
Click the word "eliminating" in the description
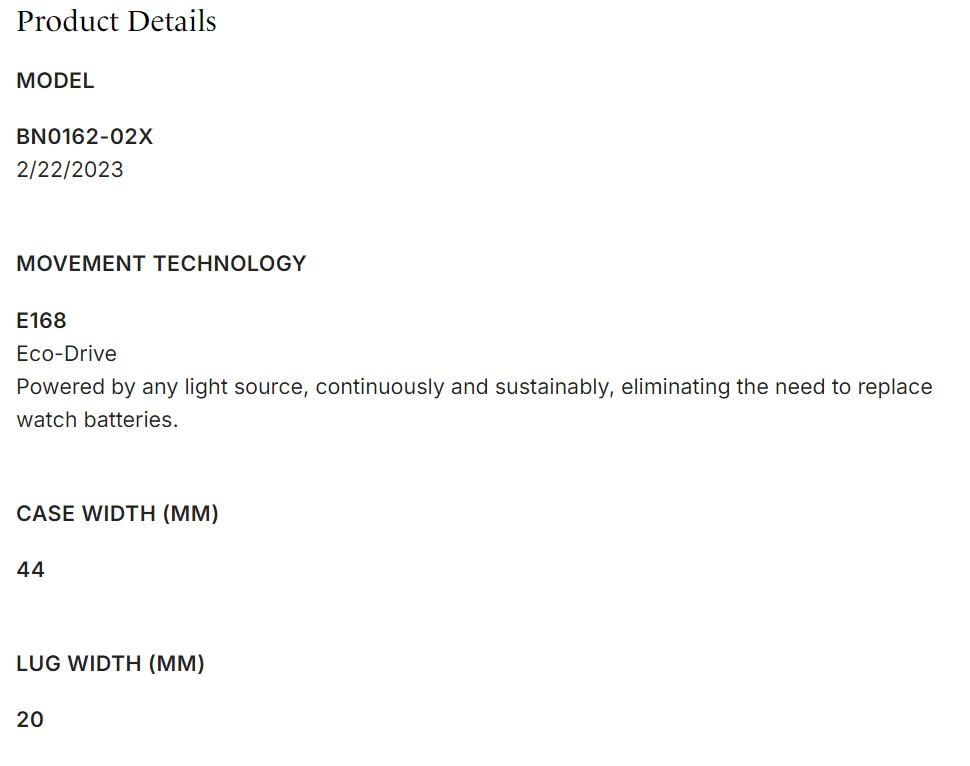click(x=675, y=386)
